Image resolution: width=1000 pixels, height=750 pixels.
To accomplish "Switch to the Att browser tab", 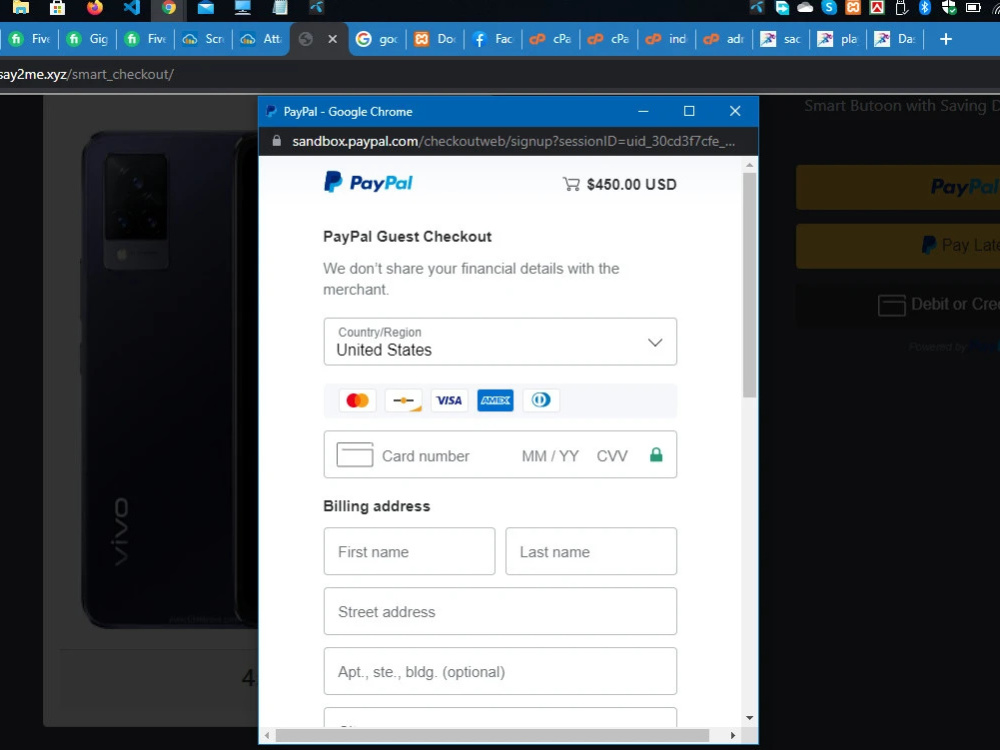I will pyautogui.click(x=261, y=39).
